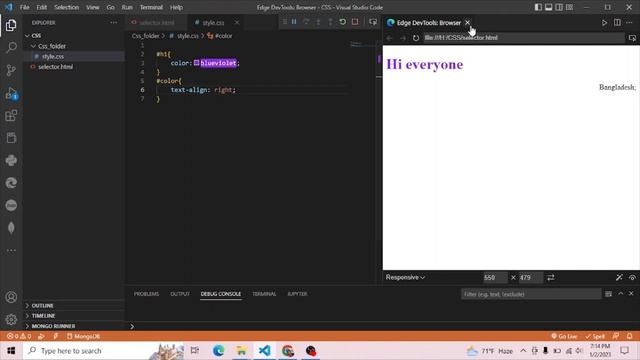
Task: Open the Manage gear icon
Action: tap(11, 319)
